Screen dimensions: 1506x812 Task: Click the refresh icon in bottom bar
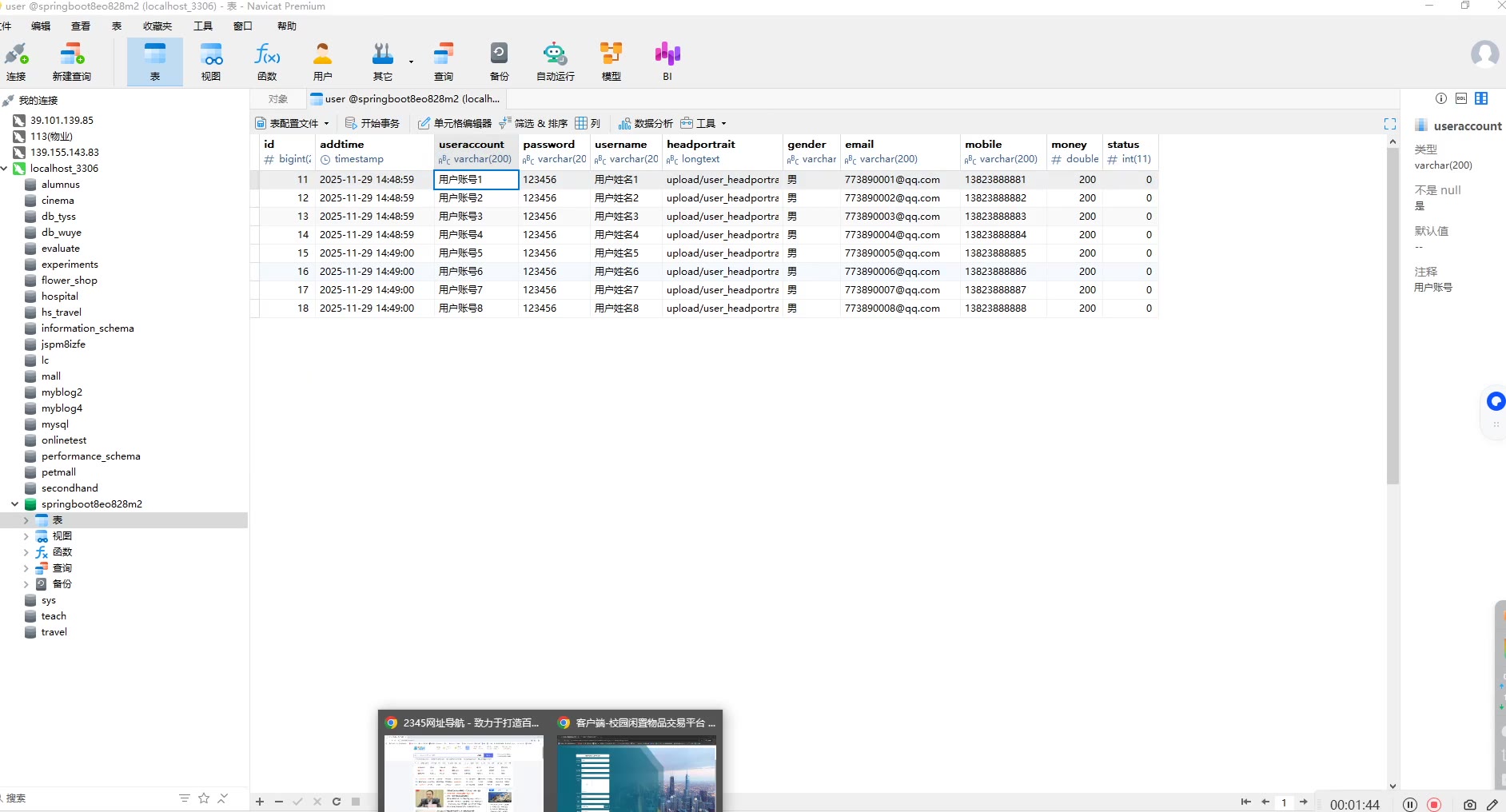337,802
